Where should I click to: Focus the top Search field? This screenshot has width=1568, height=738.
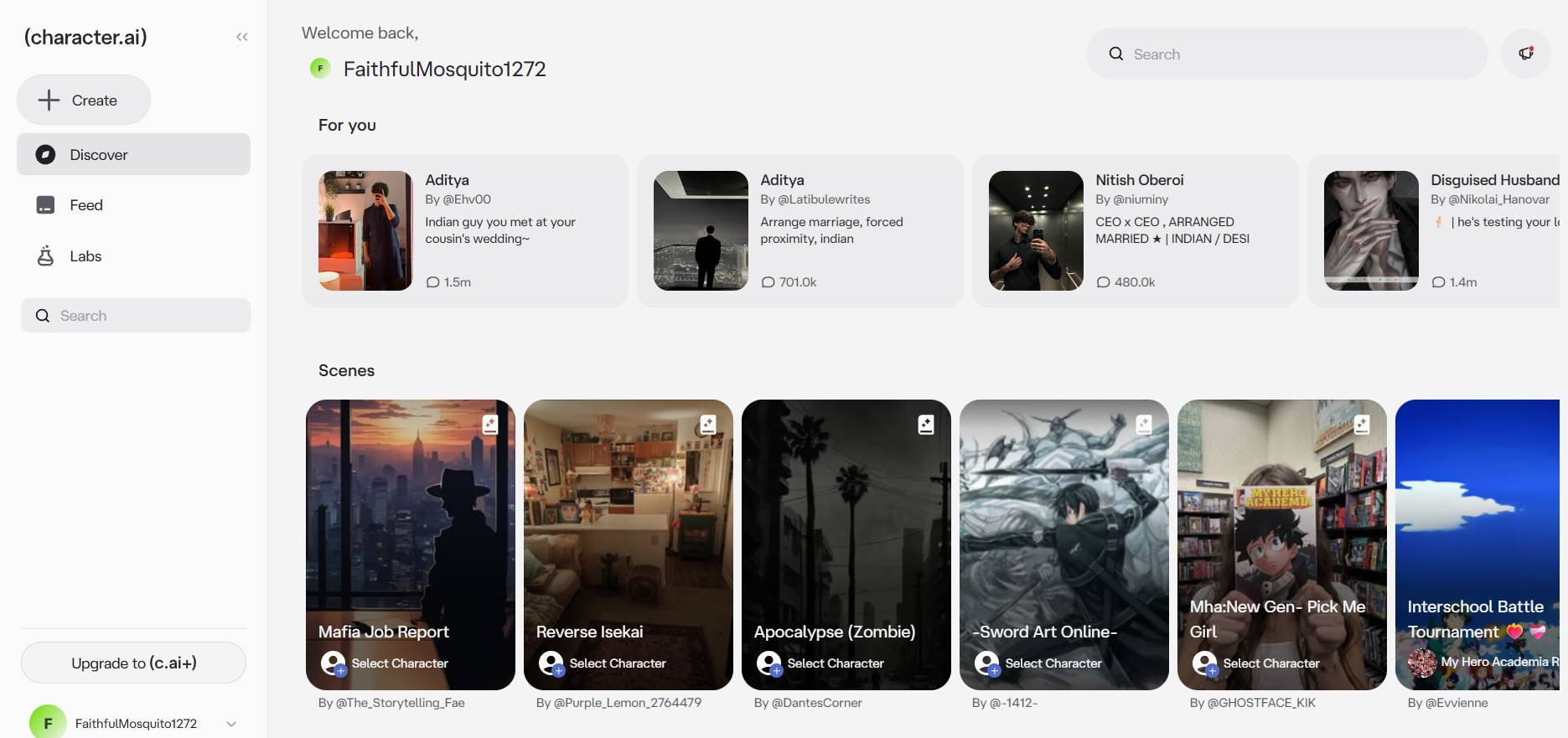[1287, 54]
